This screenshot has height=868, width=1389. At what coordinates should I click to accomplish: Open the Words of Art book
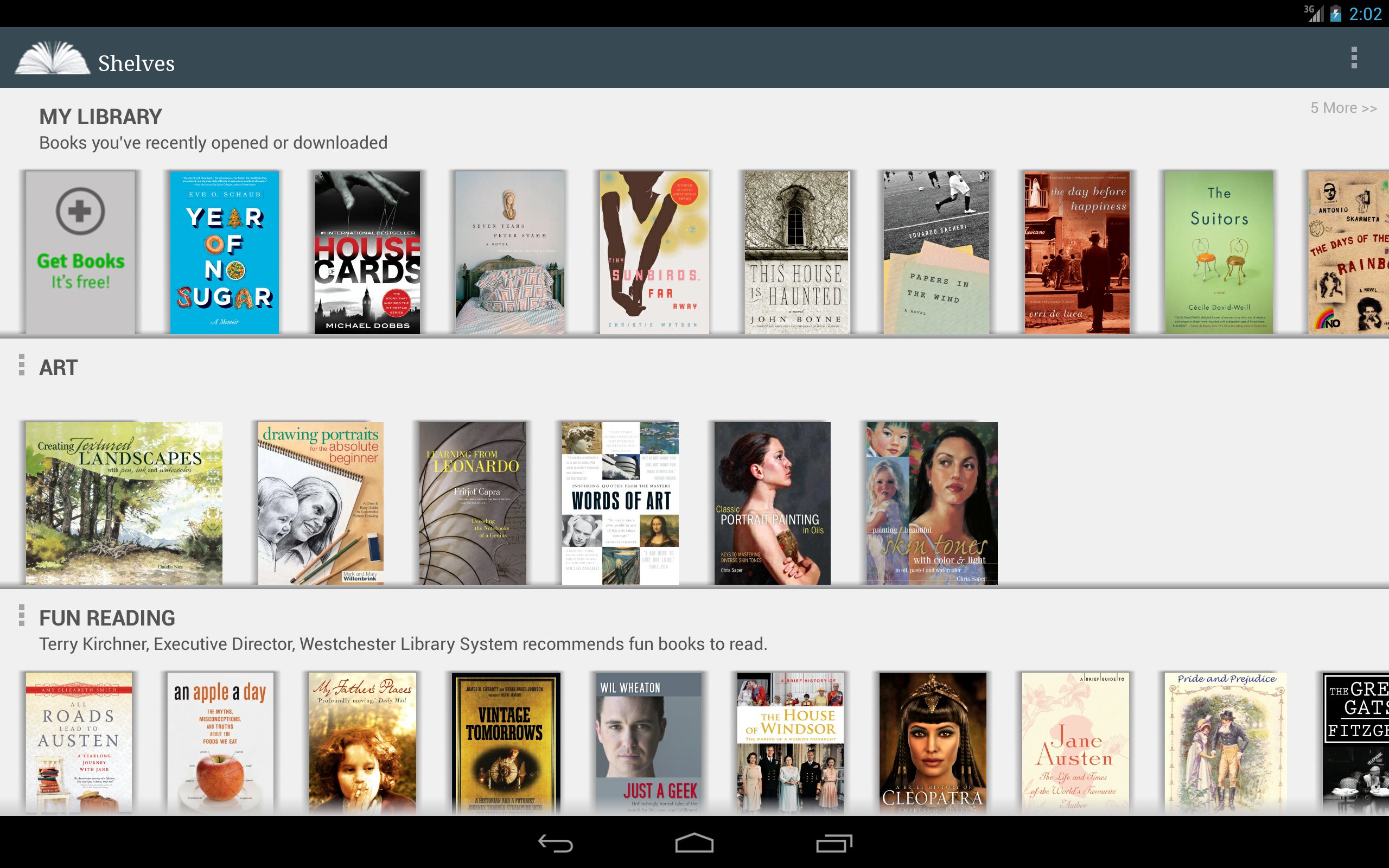(620, 503)
